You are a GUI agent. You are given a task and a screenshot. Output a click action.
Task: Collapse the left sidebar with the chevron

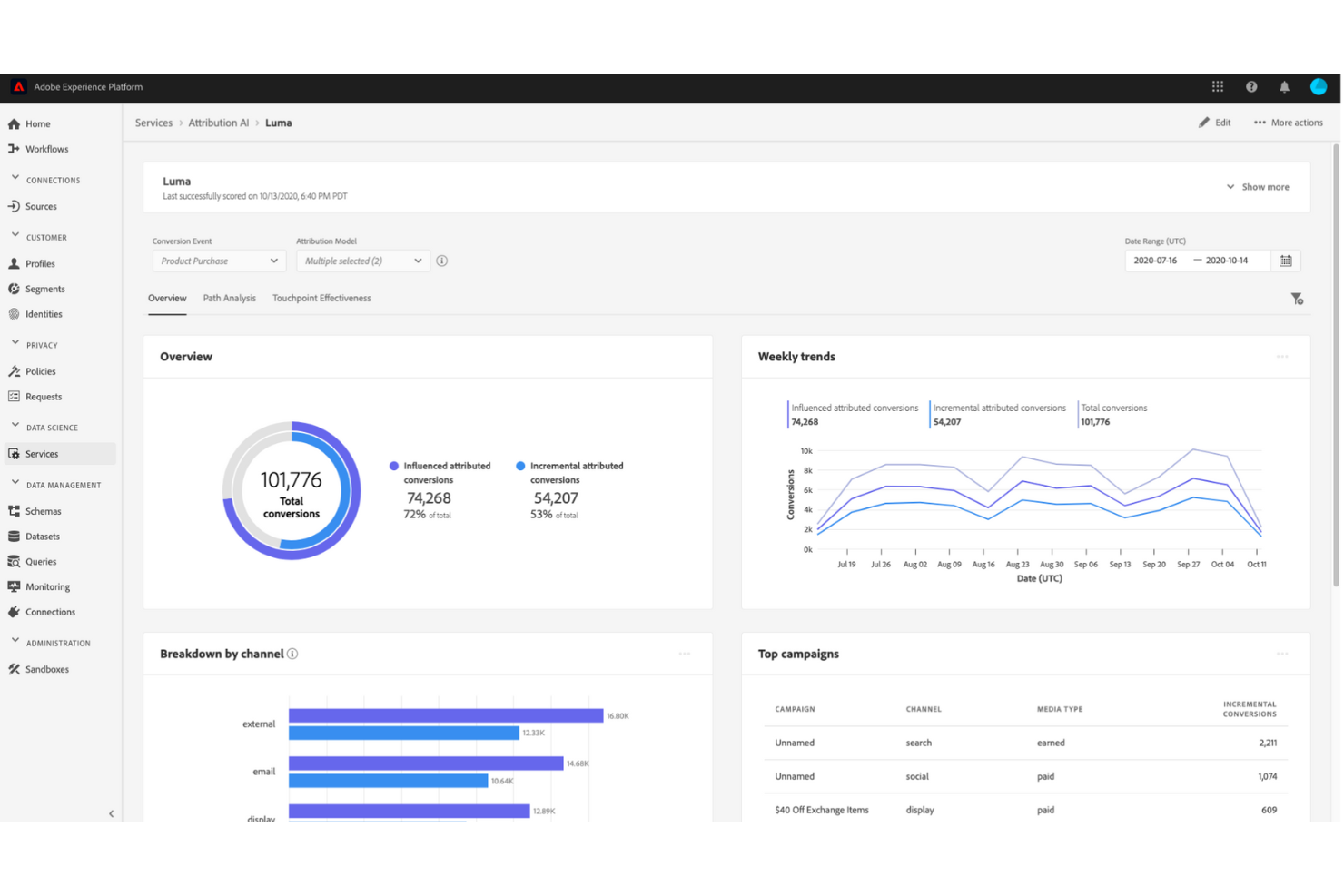(111, 814)
